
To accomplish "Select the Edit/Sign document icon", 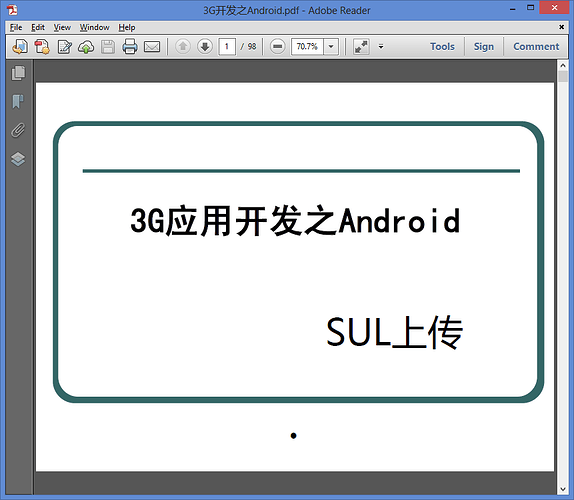I will (64, 47).
